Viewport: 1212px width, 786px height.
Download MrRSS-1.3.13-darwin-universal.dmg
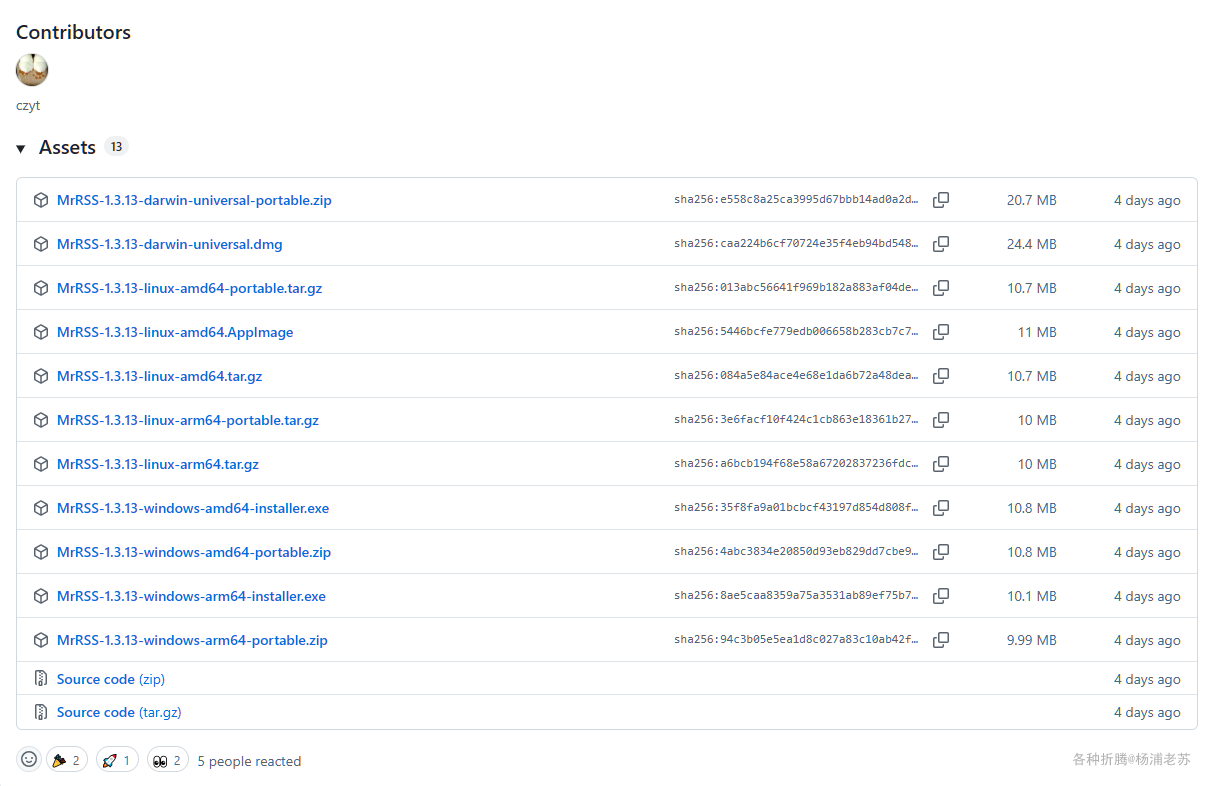pyautogui.click(x=170, y=244)
